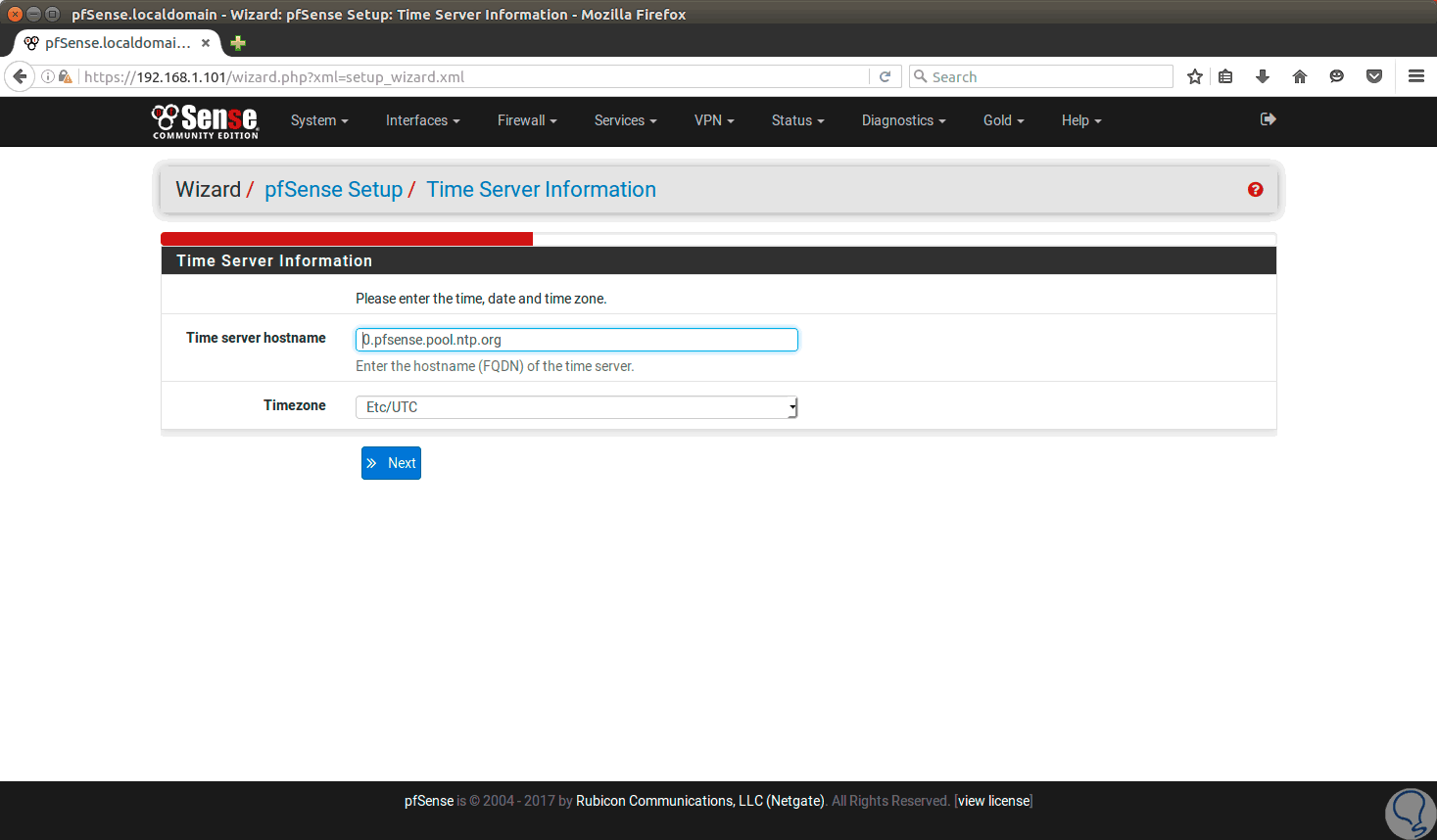Screen dimensions: 1437x840
Task: Focus the Time server hostname field
Action: pos(576,340)
